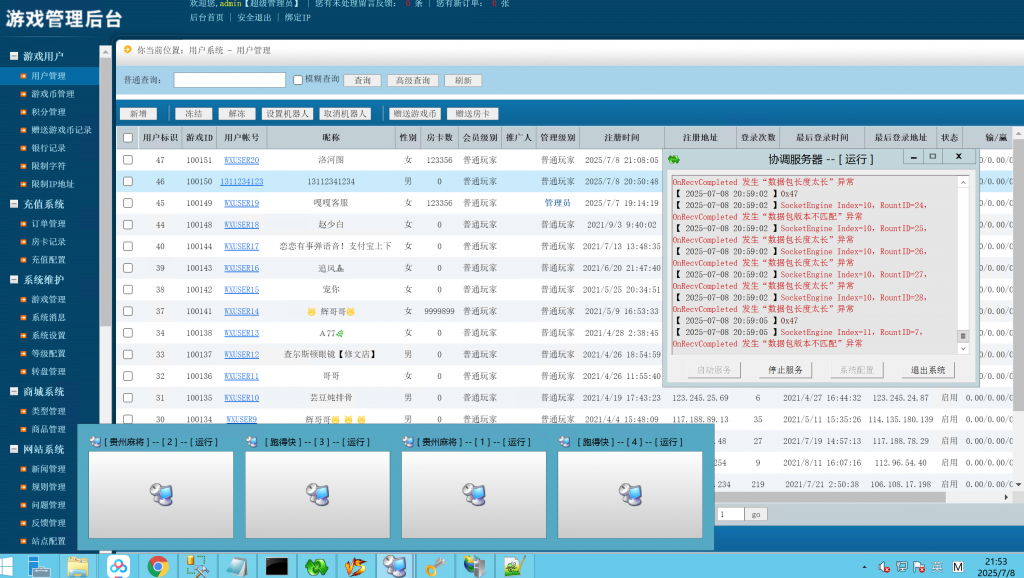Click the Windows Start button
Image resolution: width=1024 pixels, height=578 pixels.
click(x=9, y=566)
